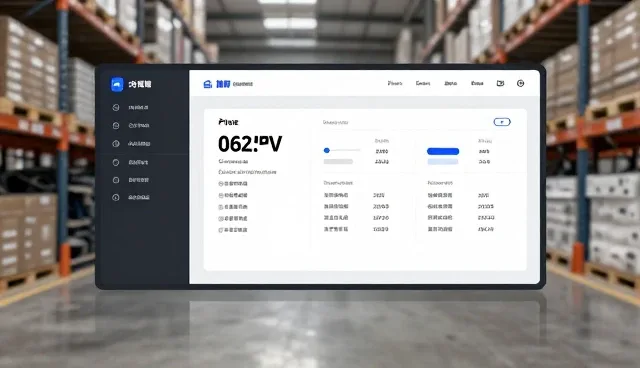Select the second sidebar navigation icon
640x368 pixels.
116,126
